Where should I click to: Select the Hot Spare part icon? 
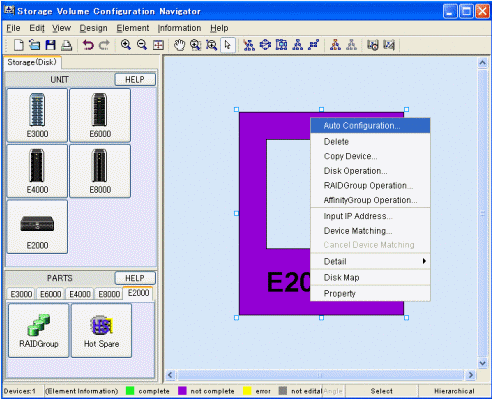coord(101,330)
